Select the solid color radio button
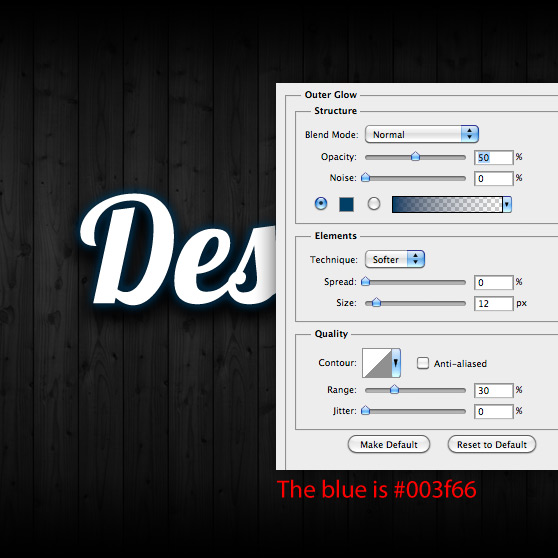The height and width of the screenshot is (558, 558). pos(321,204)
